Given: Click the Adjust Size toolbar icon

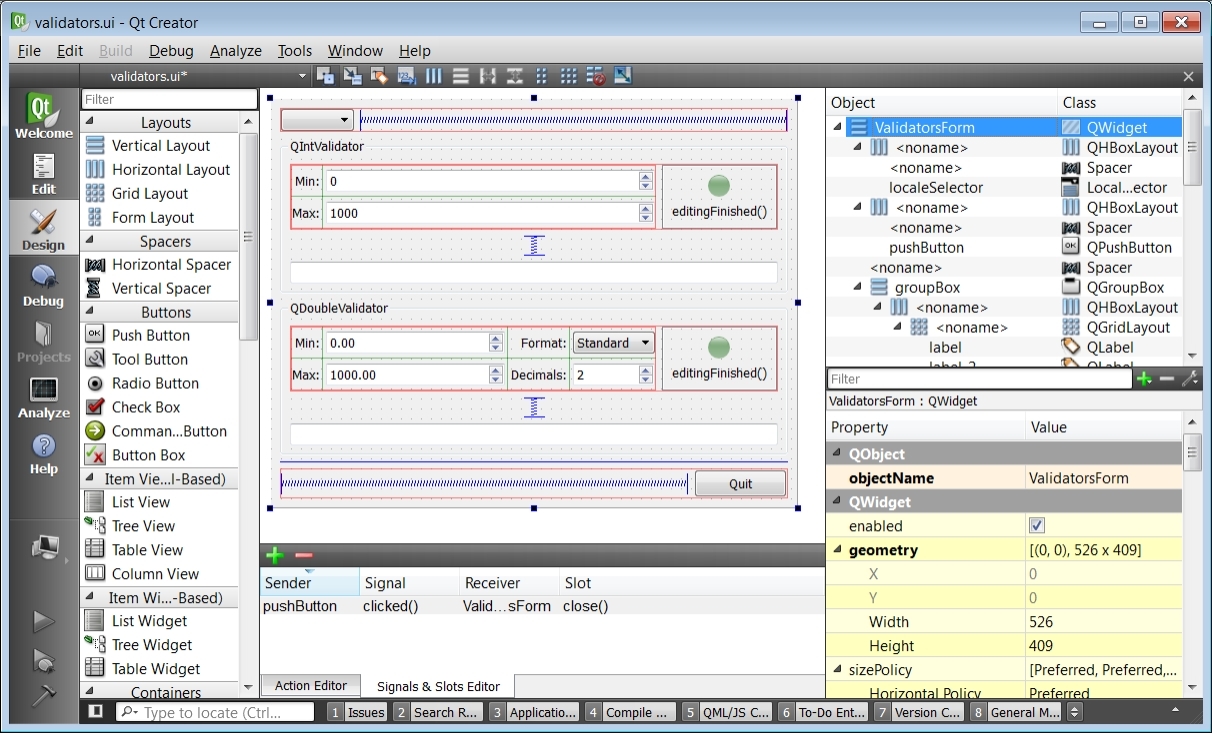Looking at the screenshot, I should pos(623,76).
